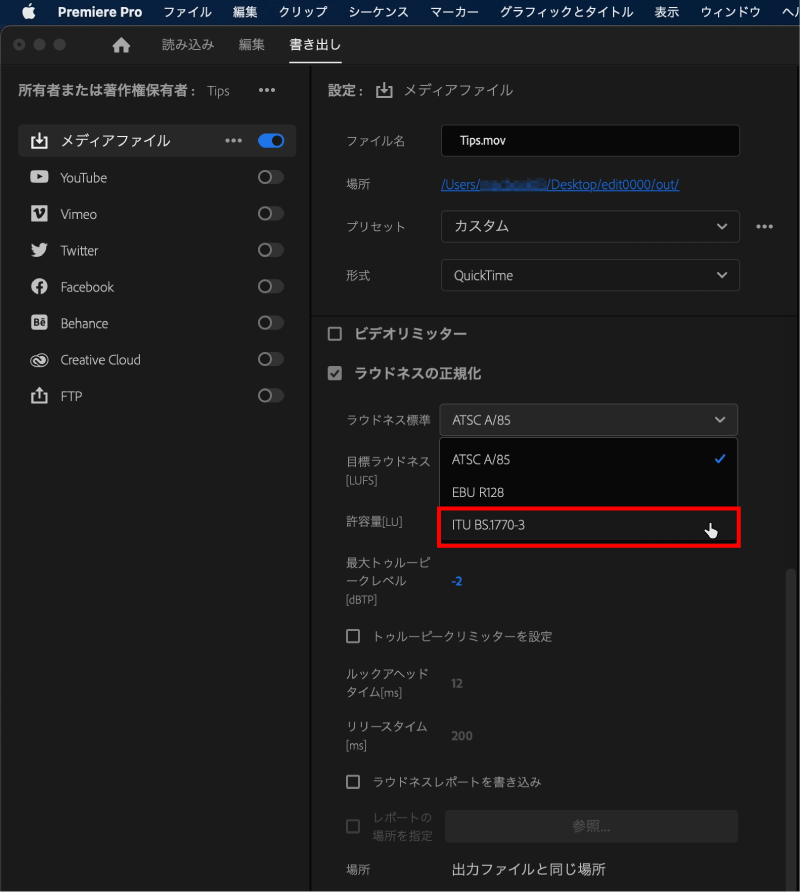Open the ウィンドウ menu
Screen dimensions: 800x892
coord(731,12)
